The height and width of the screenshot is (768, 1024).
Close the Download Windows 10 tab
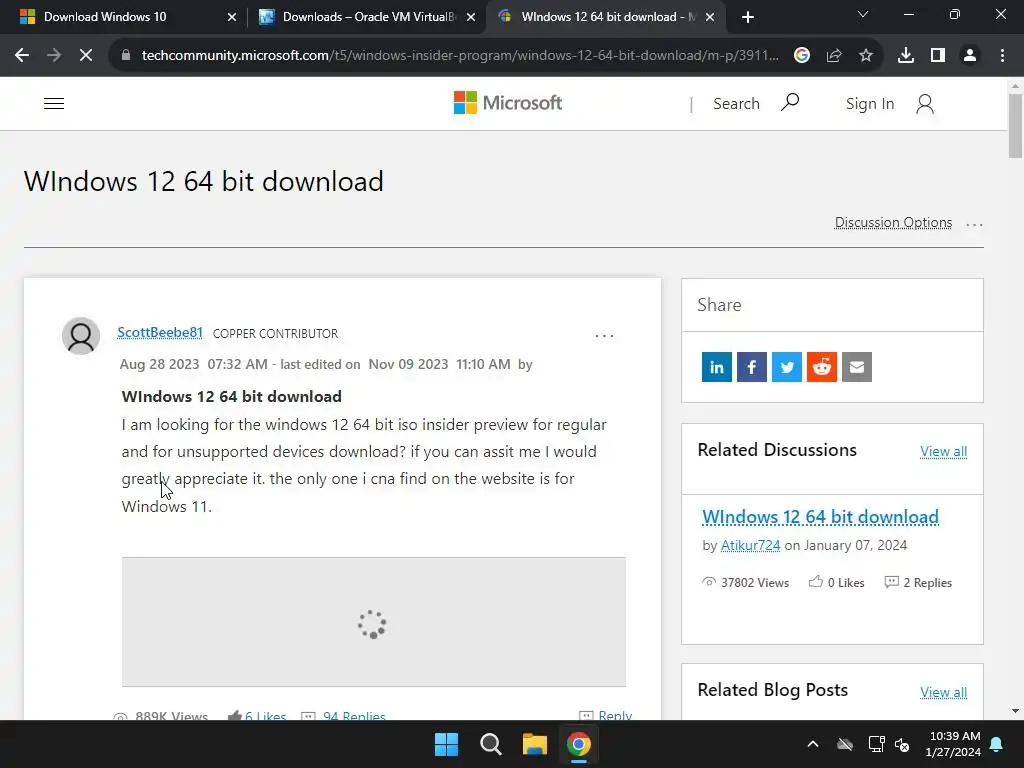[x=232, y=17]
